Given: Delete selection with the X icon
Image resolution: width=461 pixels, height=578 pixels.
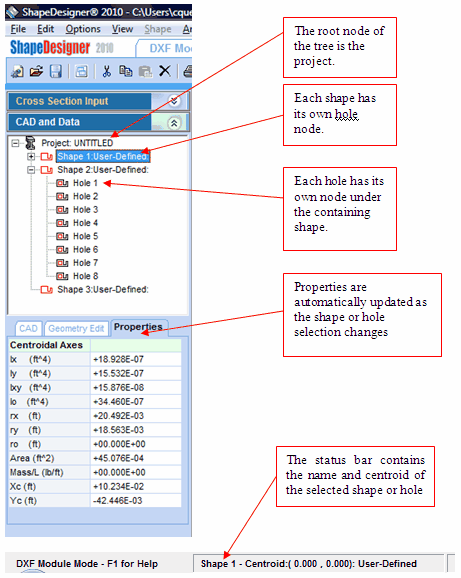Looking at the screenshot, I should [165, 71].
